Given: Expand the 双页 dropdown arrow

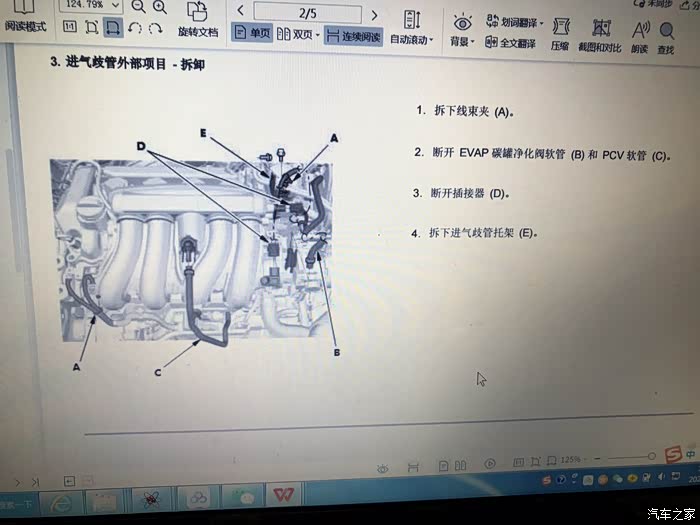Looking at the screenshot, I should coord(317,35).
